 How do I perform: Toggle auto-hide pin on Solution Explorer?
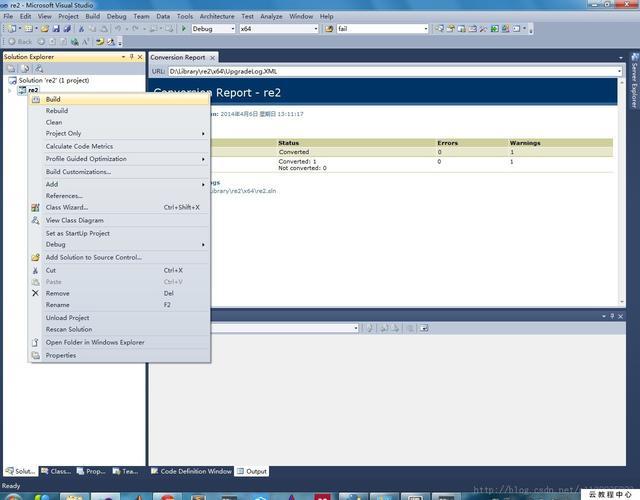131,57
